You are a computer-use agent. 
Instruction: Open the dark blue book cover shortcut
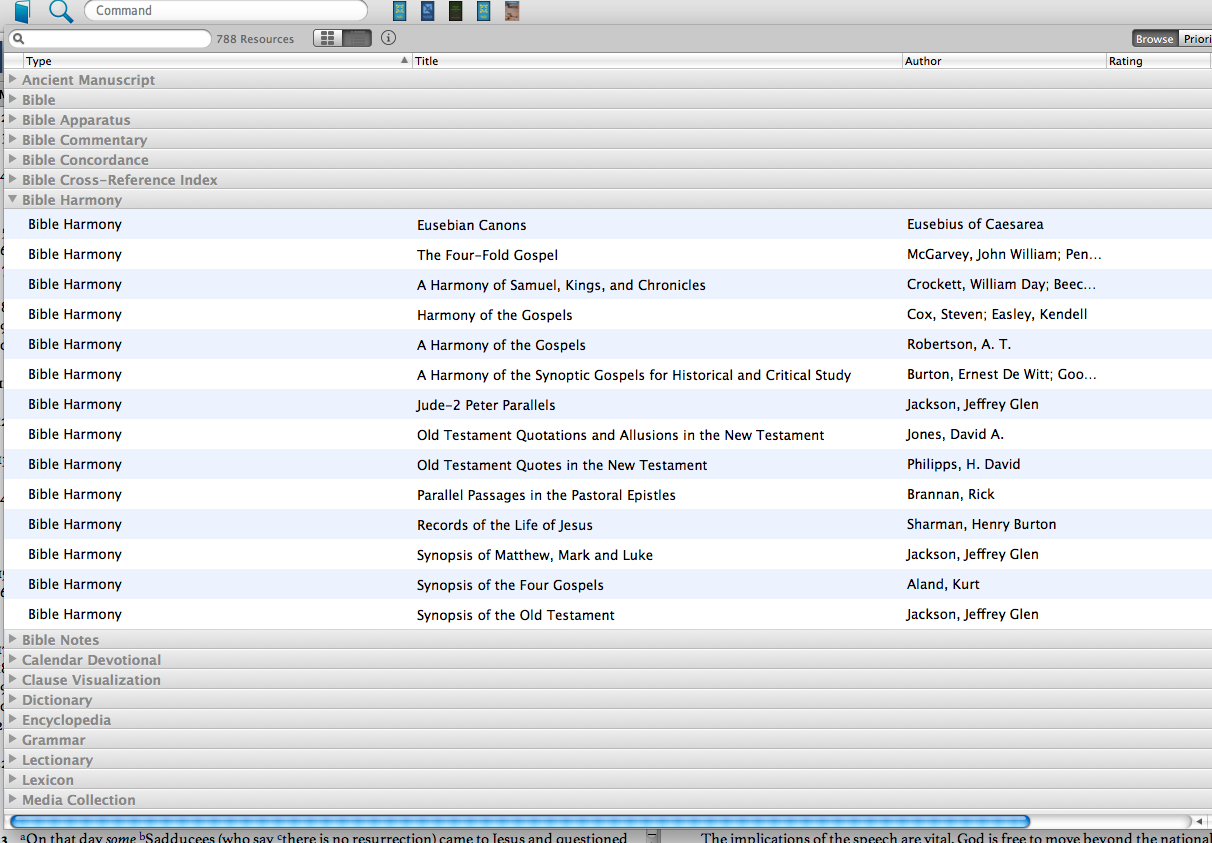point(428,11)
